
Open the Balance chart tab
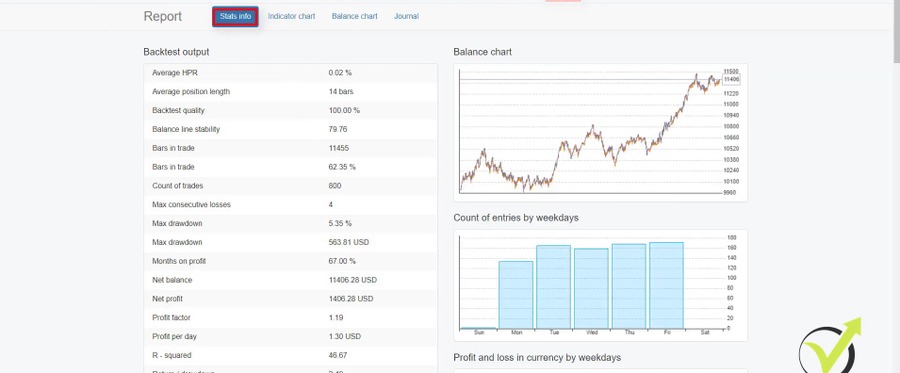click(355, 17)
